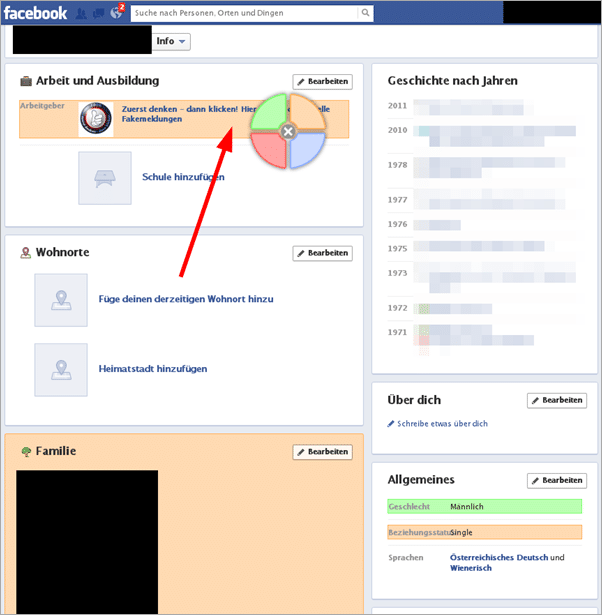Click the Familie tree icon
Image resolution: width=602 pixels, height=615 pixels.
point(26,452)
